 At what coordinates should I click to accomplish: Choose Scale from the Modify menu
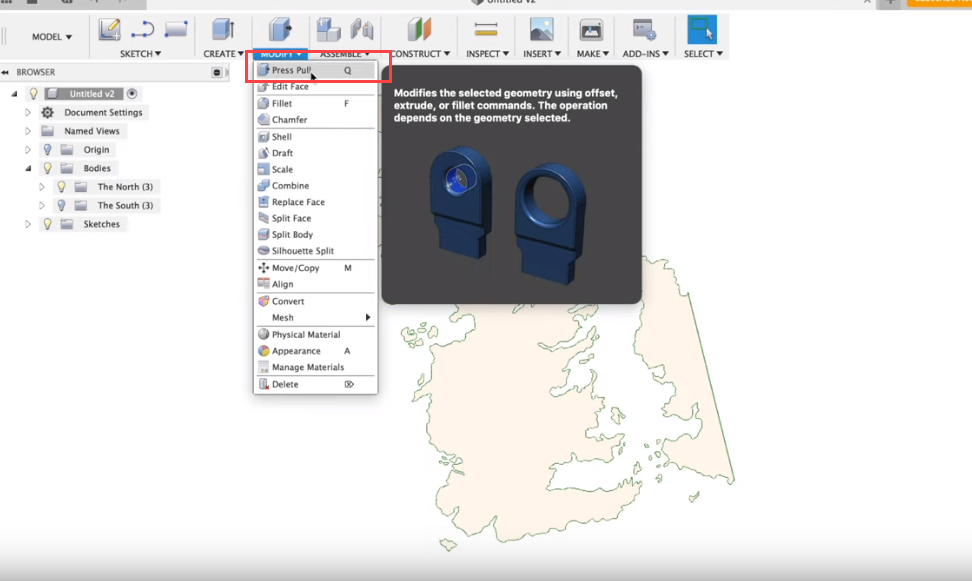315,169
